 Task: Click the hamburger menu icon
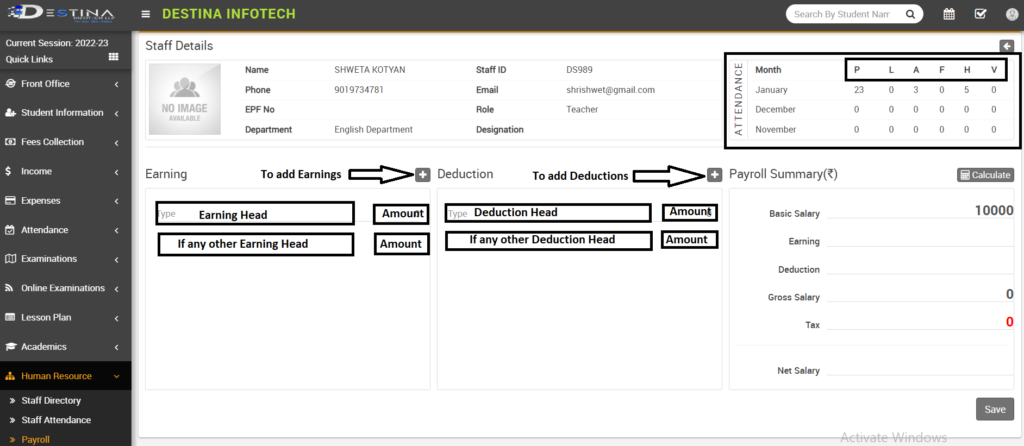146,14
